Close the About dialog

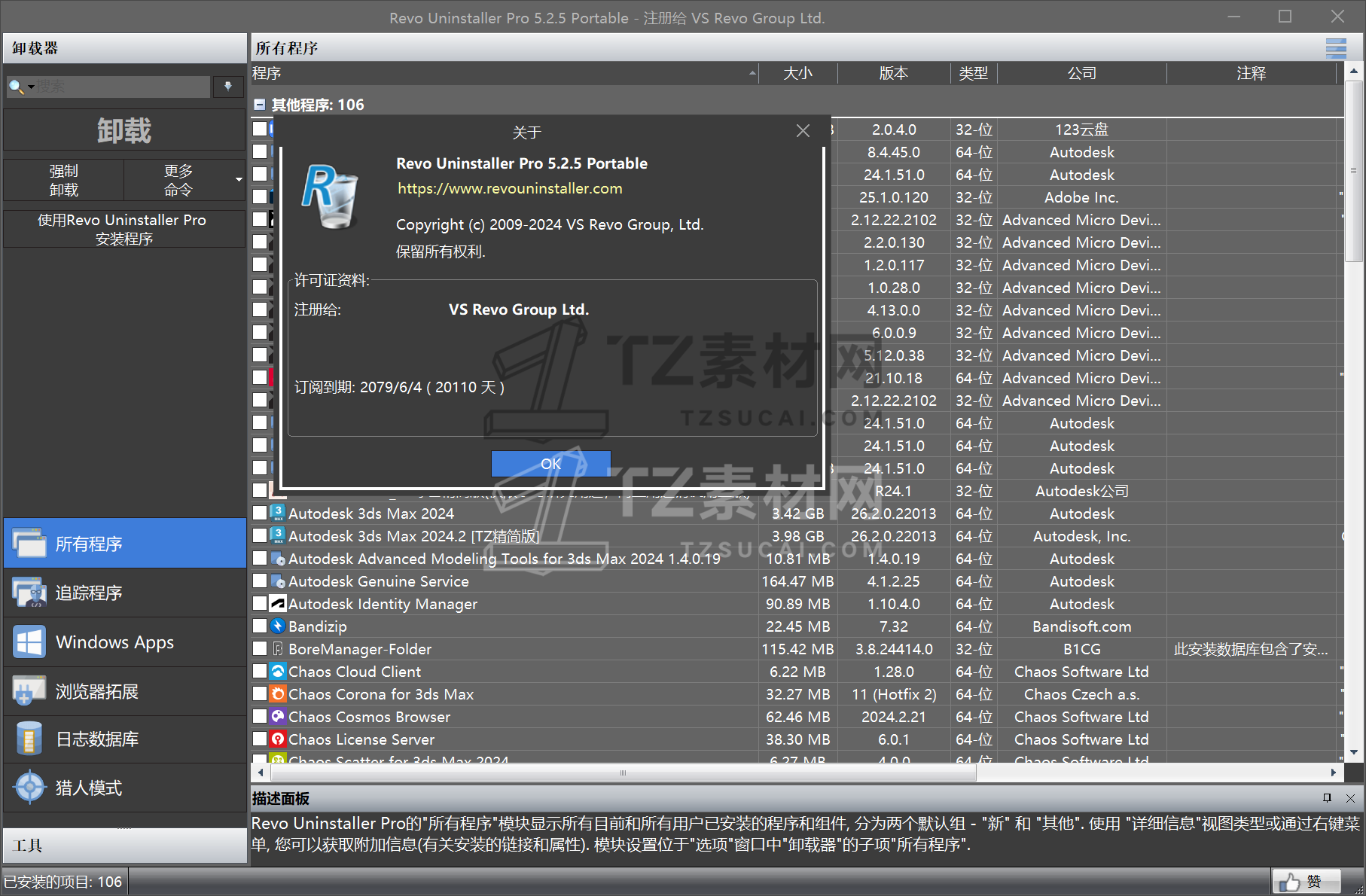(x=803, y=131)
